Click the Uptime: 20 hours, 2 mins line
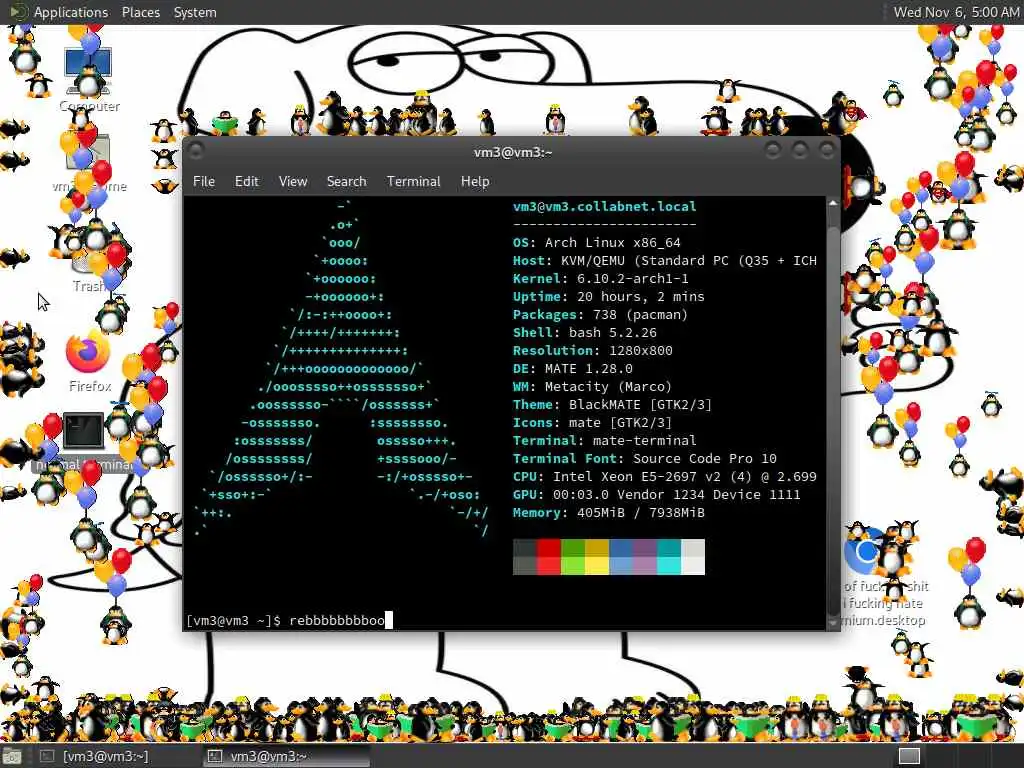The height and width of the screenshot is (768, 1024). click(609, 296)
